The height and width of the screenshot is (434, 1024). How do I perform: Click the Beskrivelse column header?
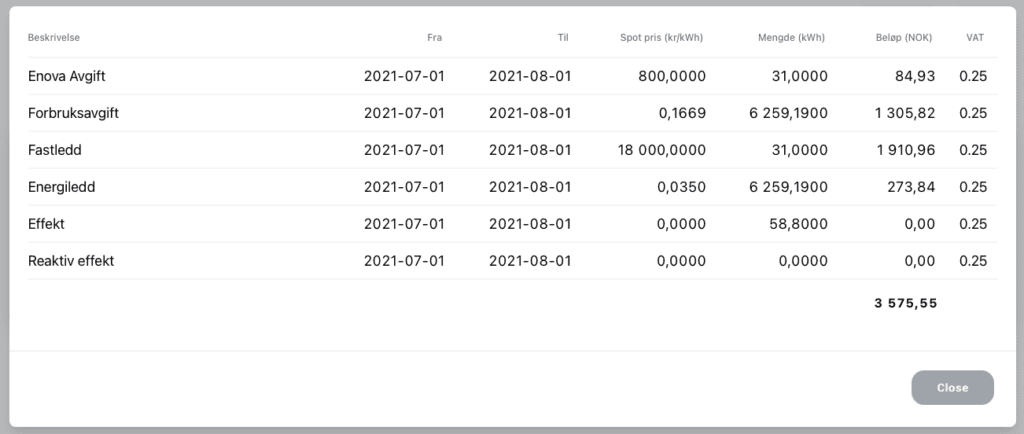(54, 38)
